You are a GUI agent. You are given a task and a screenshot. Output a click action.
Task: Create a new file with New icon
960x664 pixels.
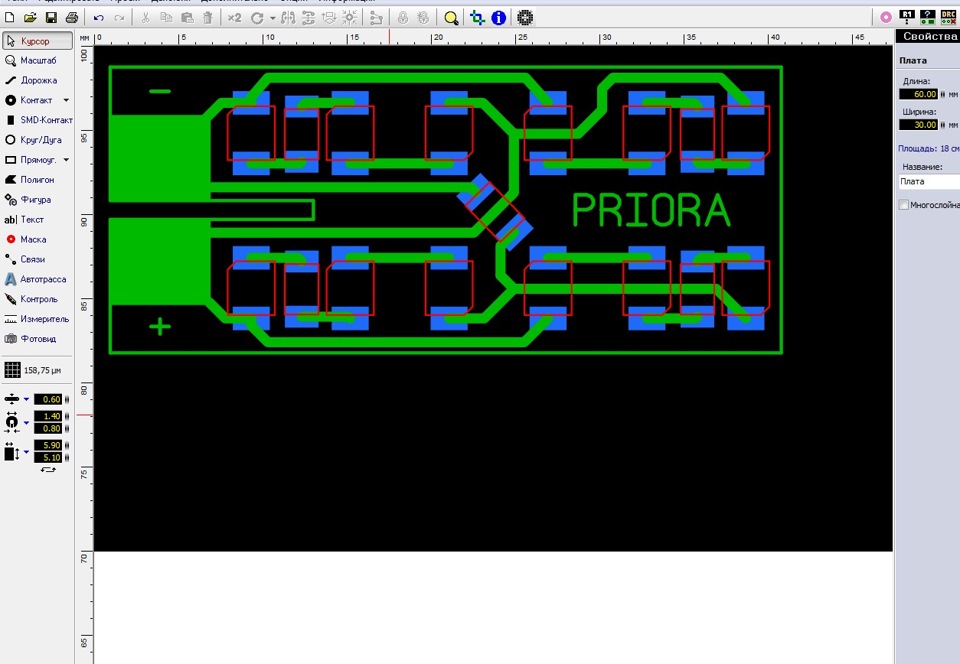point(10,18)
